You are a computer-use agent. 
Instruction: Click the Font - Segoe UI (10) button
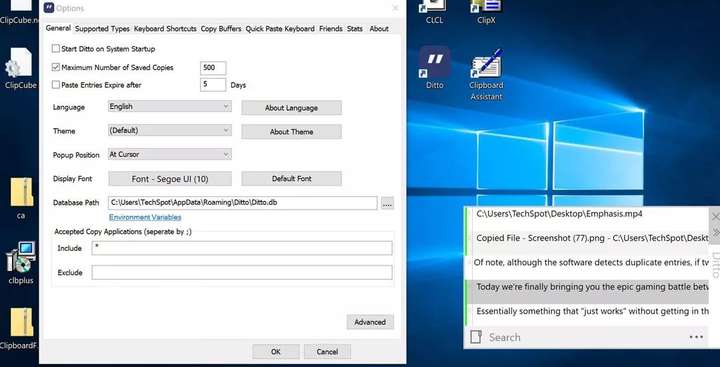pos(170,179)
